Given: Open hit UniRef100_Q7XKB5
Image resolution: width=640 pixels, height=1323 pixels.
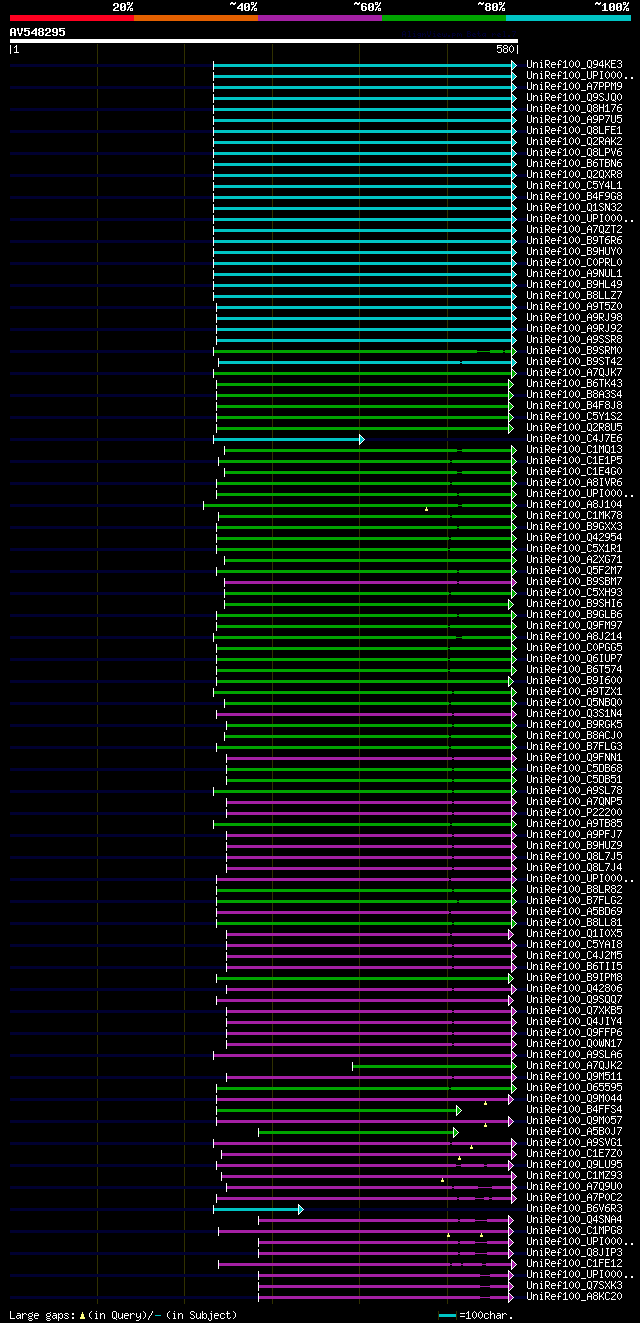Looking at the screenshot, I should coord(574,1011).
